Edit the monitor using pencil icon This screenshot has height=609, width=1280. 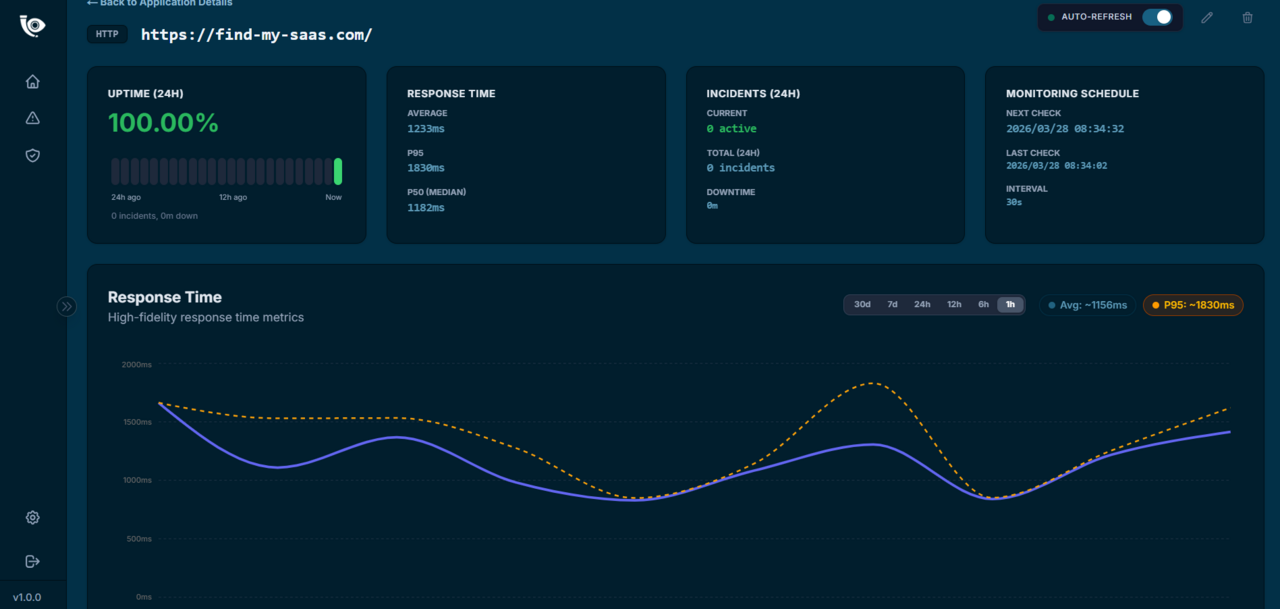(x=1207, y=17)
